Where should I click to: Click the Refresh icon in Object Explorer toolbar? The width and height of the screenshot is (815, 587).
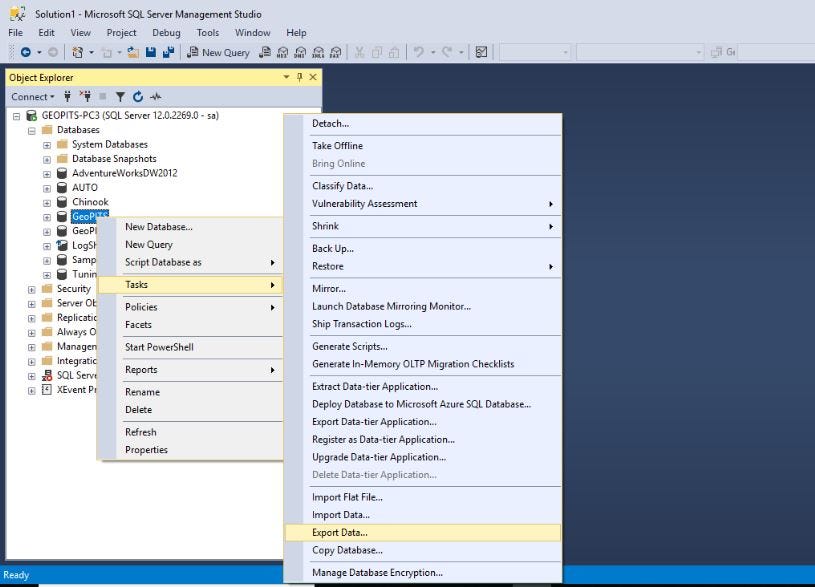pos(138,96)
